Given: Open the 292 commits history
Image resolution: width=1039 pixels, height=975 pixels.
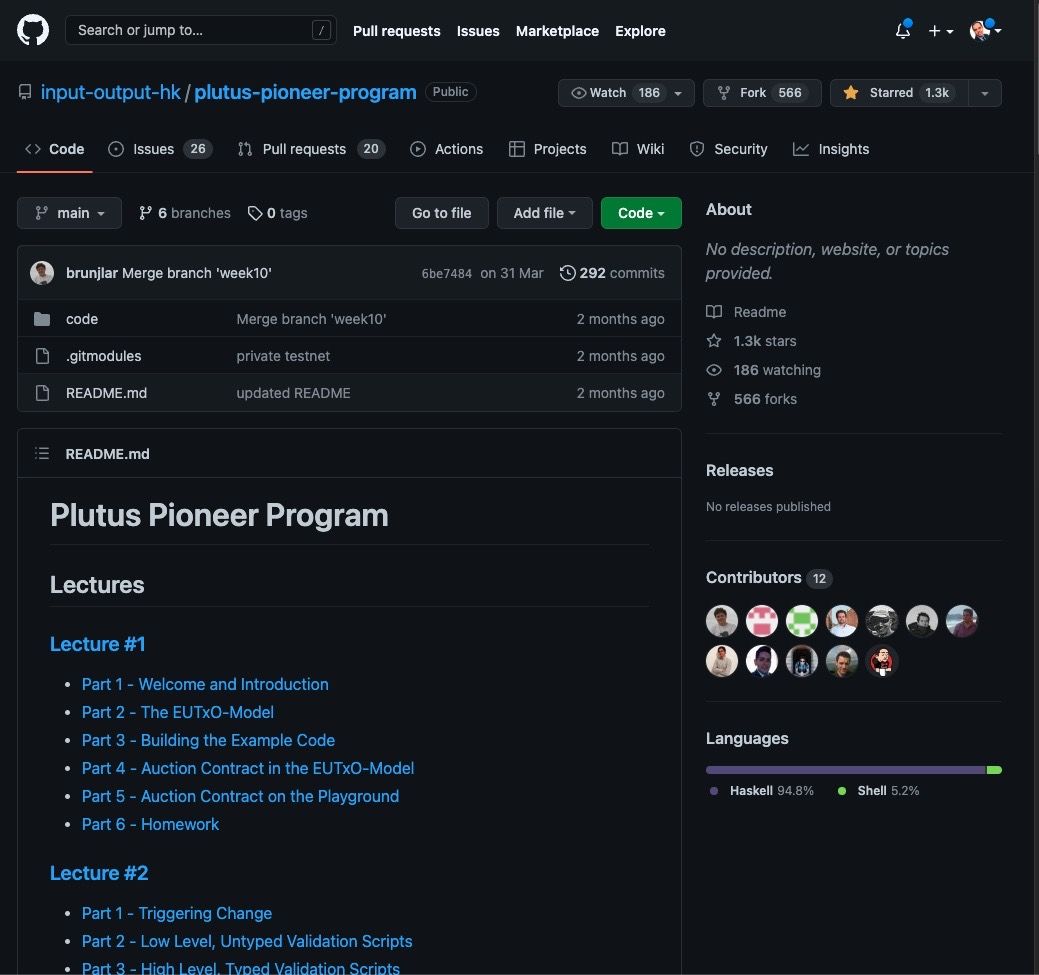Looking at the screenshot, I should click(x=612, y=273).
